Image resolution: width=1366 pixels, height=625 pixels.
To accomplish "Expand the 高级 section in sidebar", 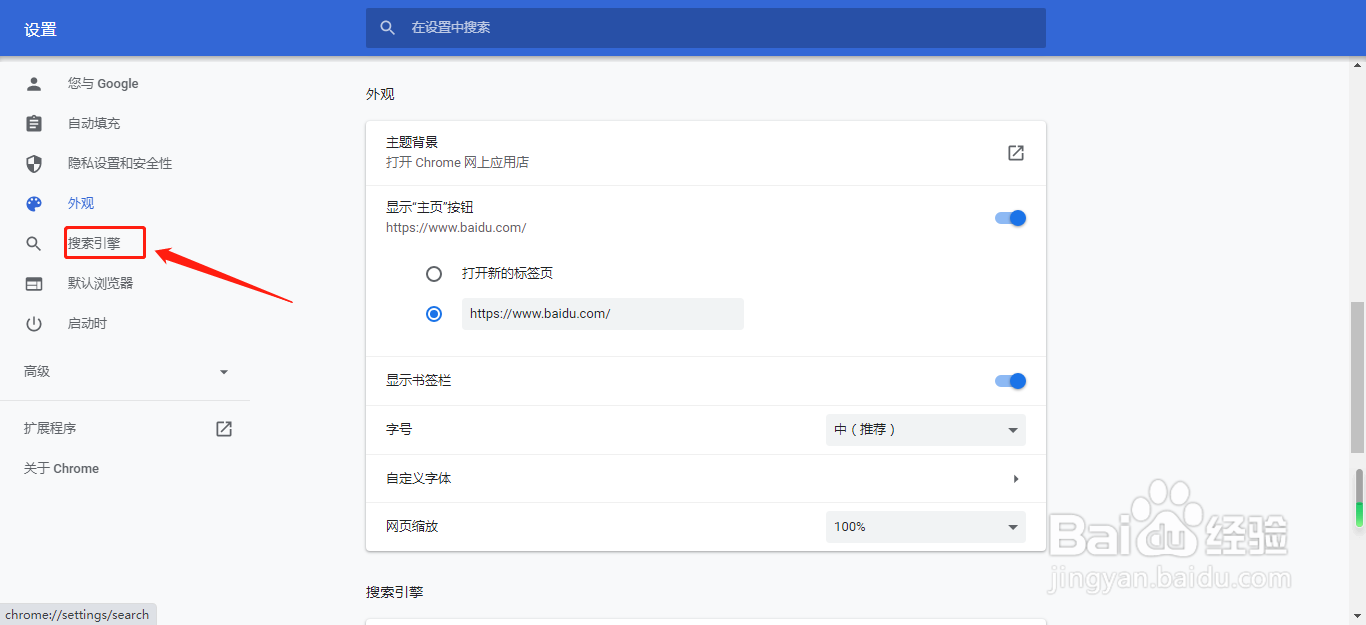I will pos(126,372).
